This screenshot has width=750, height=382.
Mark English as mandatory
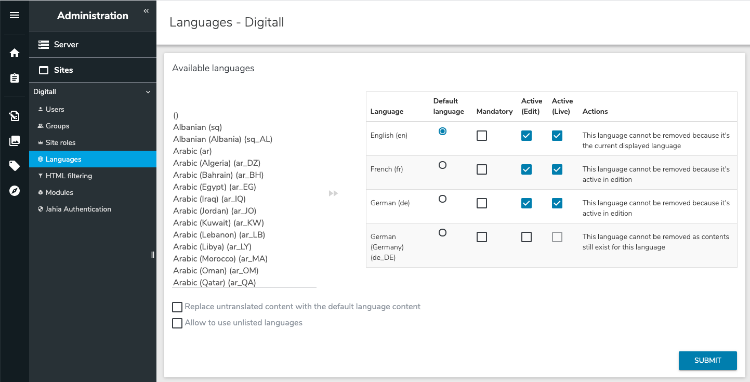tap(482, 136)
